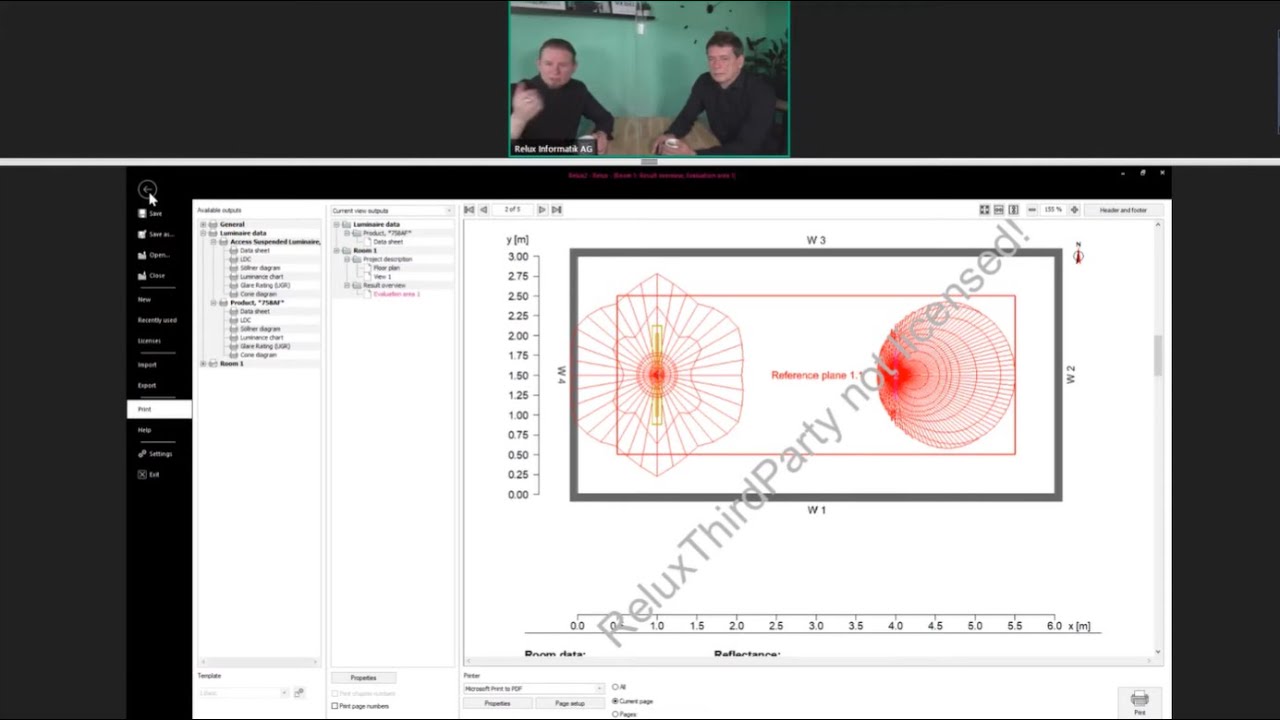
Task: Click the Settings wrench icon in sidebar
Action: (x=142, y=454)
